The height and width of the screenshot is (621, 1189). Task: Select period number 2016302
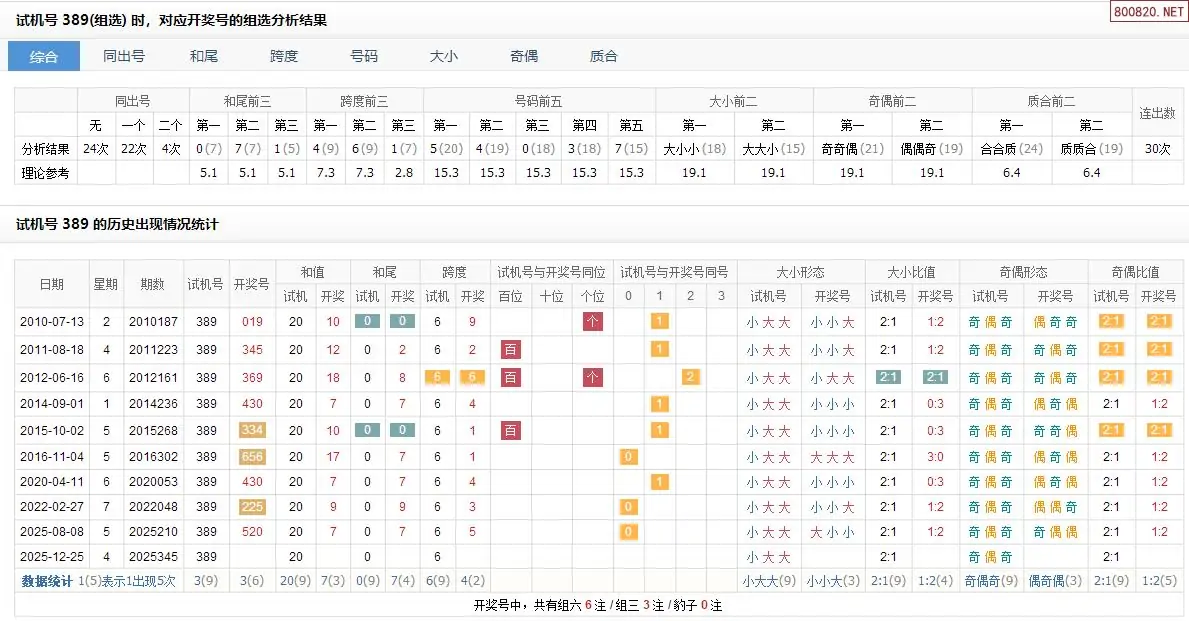[152, 457]
